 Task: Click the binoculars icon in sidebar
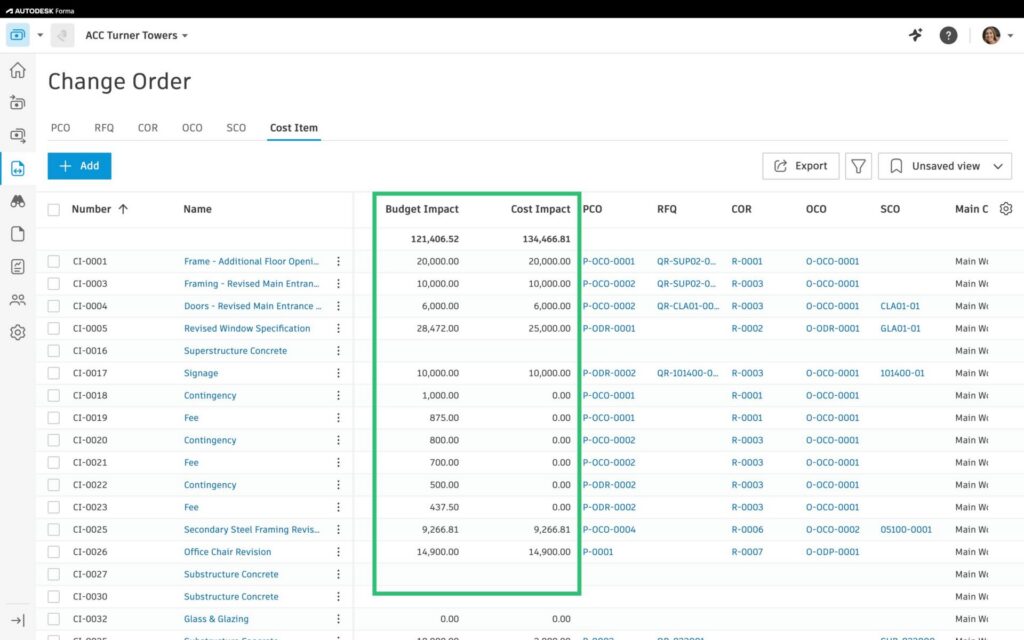(17, 201)
